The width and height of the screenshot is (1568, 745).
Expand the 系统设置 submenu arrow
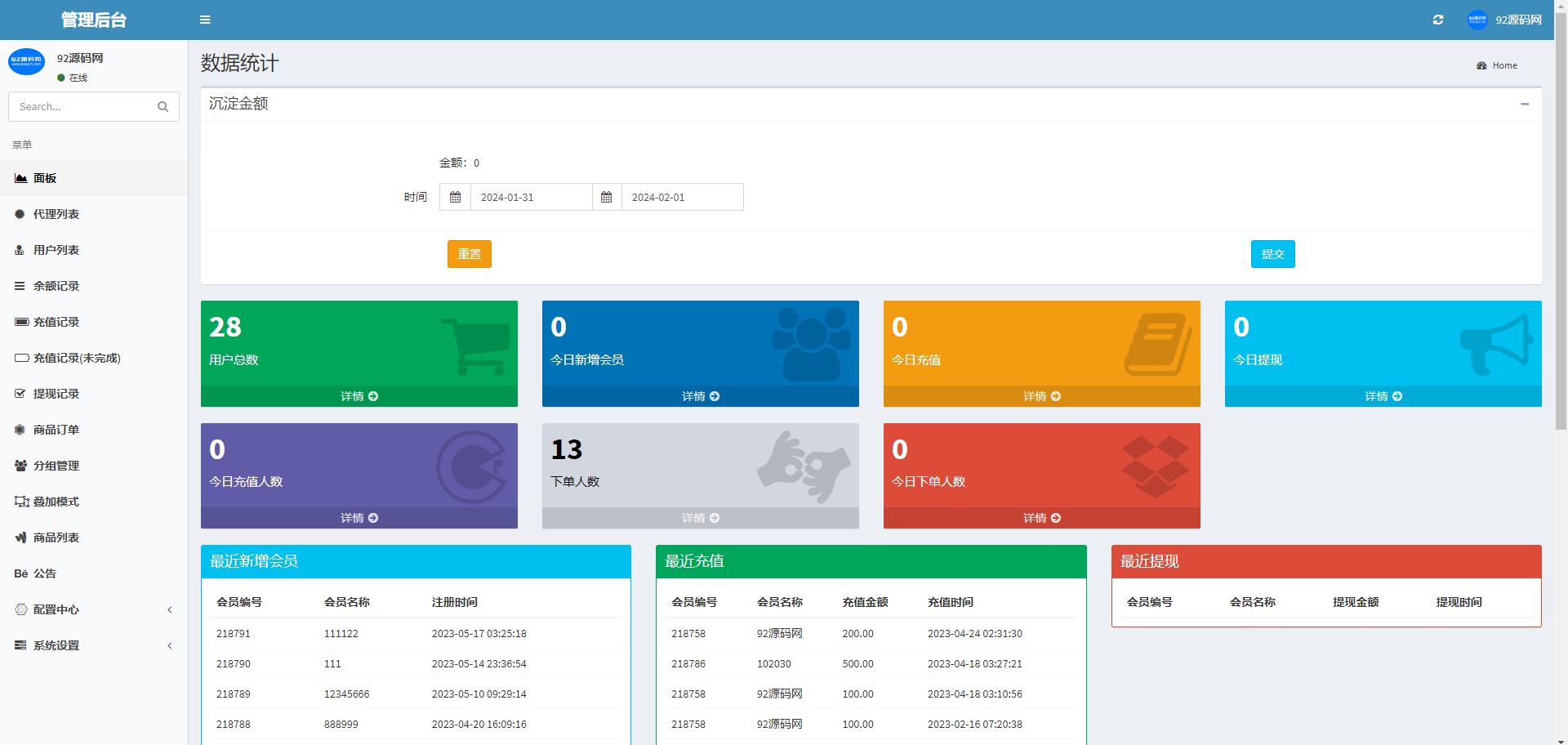(170, 645)
